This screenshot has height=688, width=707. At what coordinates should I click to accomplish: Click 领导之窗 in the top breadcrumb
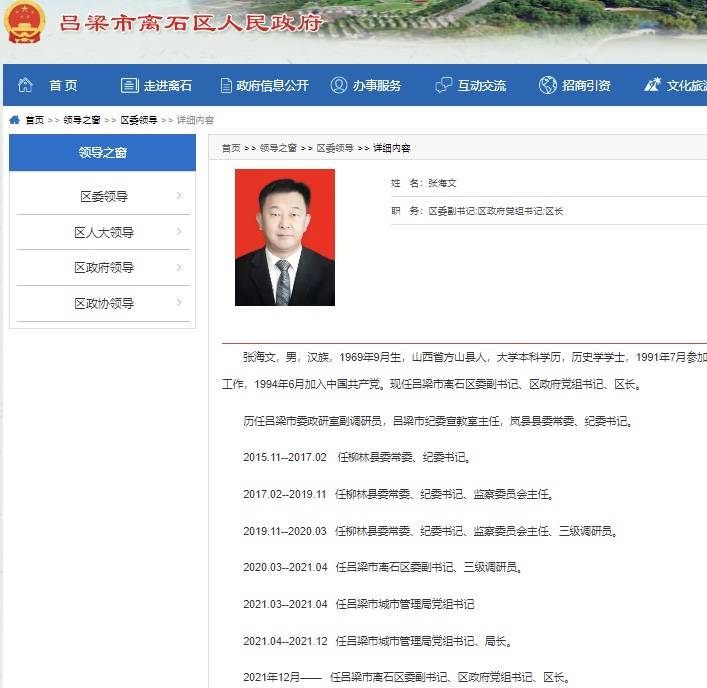[x=82, y=120]
